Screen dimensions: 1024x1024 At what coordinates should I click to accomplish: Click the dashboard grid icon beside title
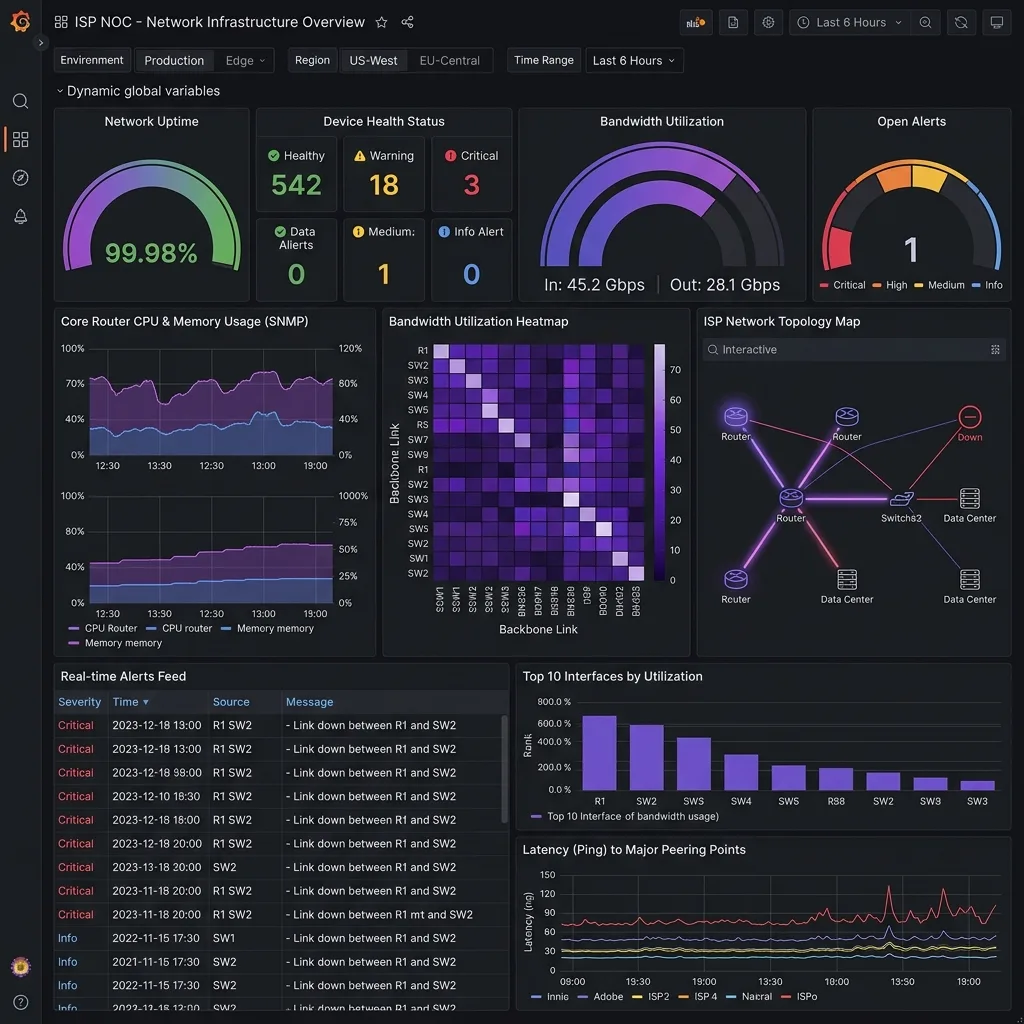[x=61, y=22]
